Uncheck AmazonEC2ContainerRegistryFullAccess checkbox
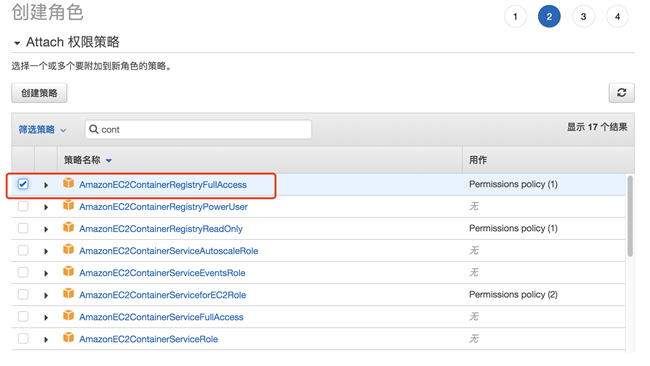 [x=23, y=184]
